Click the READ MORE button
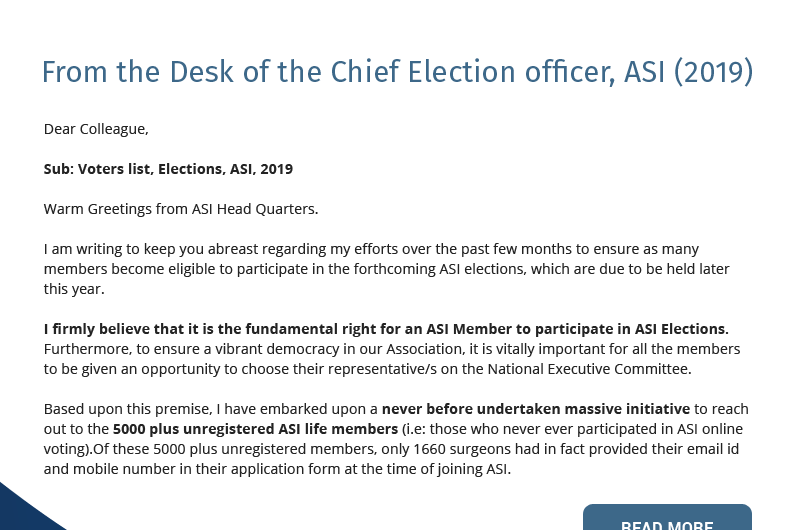This screenshot has height=530, width=800. (667, 520)
